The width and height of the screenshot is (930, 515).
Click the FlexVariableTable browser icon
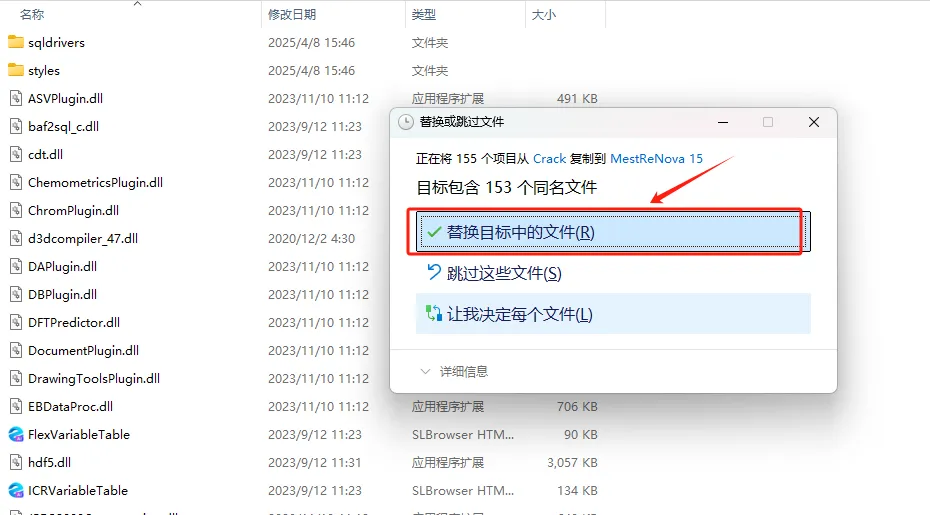point(16,435)
